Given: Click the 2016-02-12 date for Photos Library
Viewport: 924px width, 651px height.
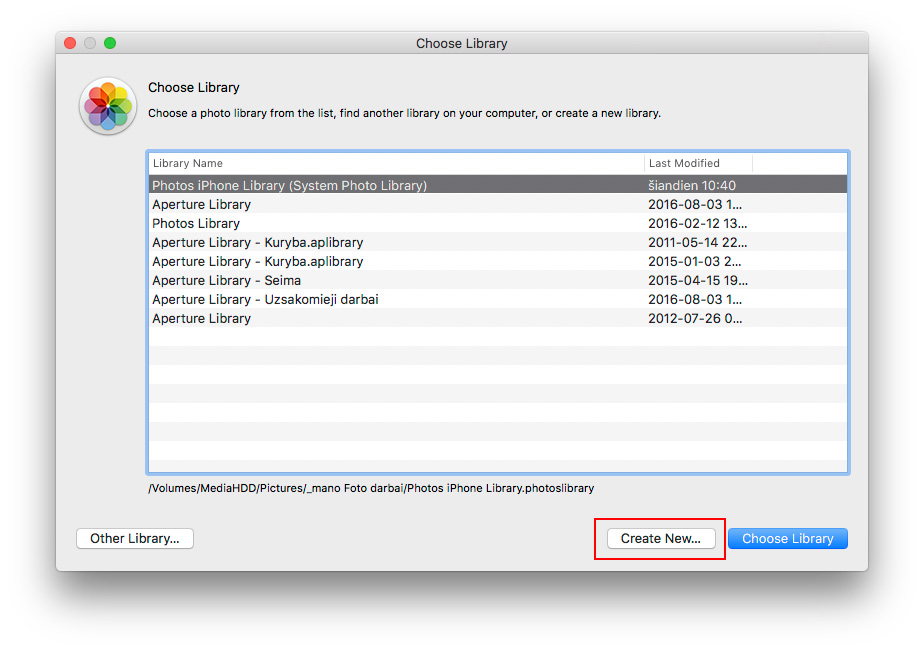Looking at the screenshot, I should [698, 223].
